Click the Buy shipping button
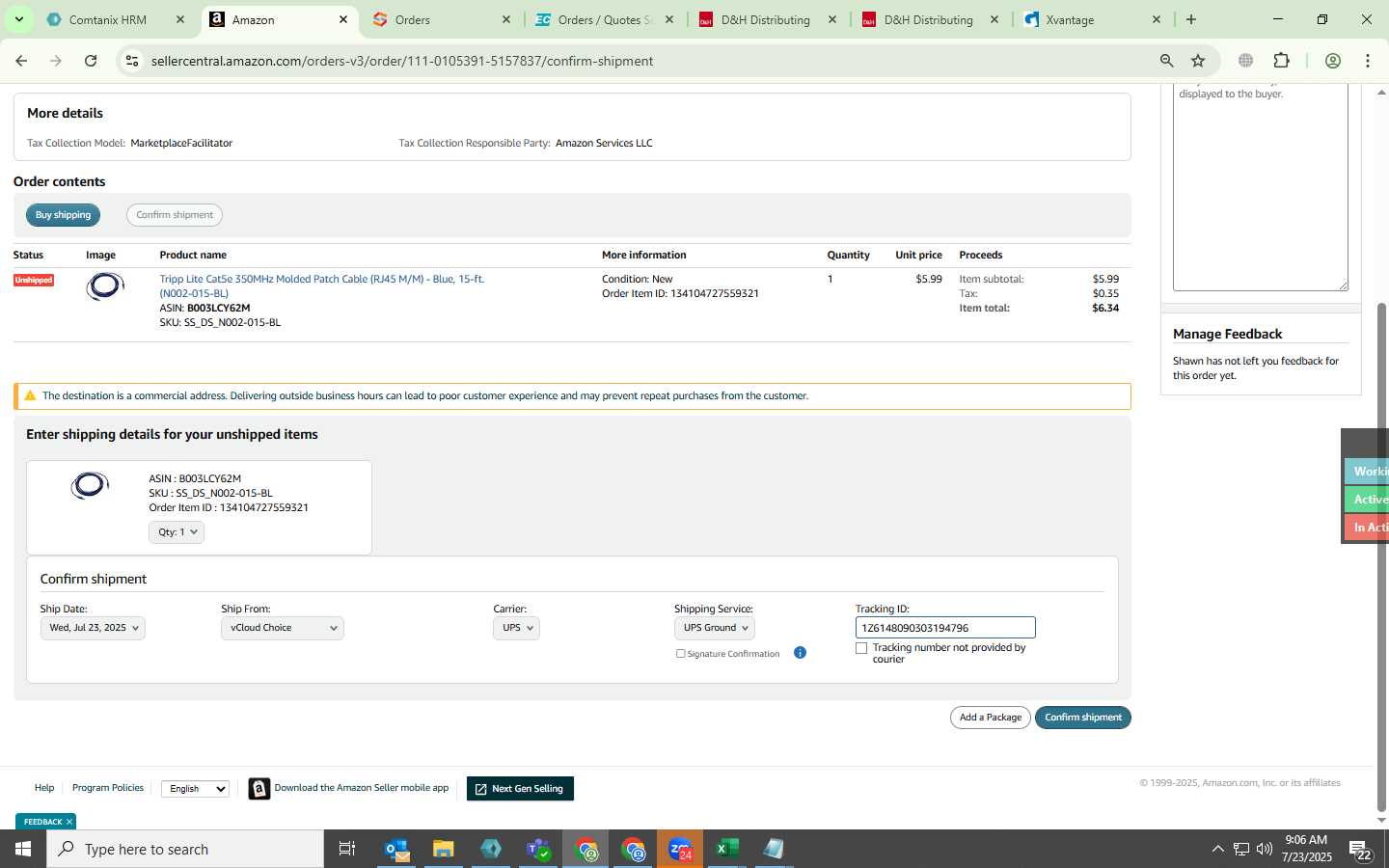The image size is (1389, 868). [x=63, y=215]
